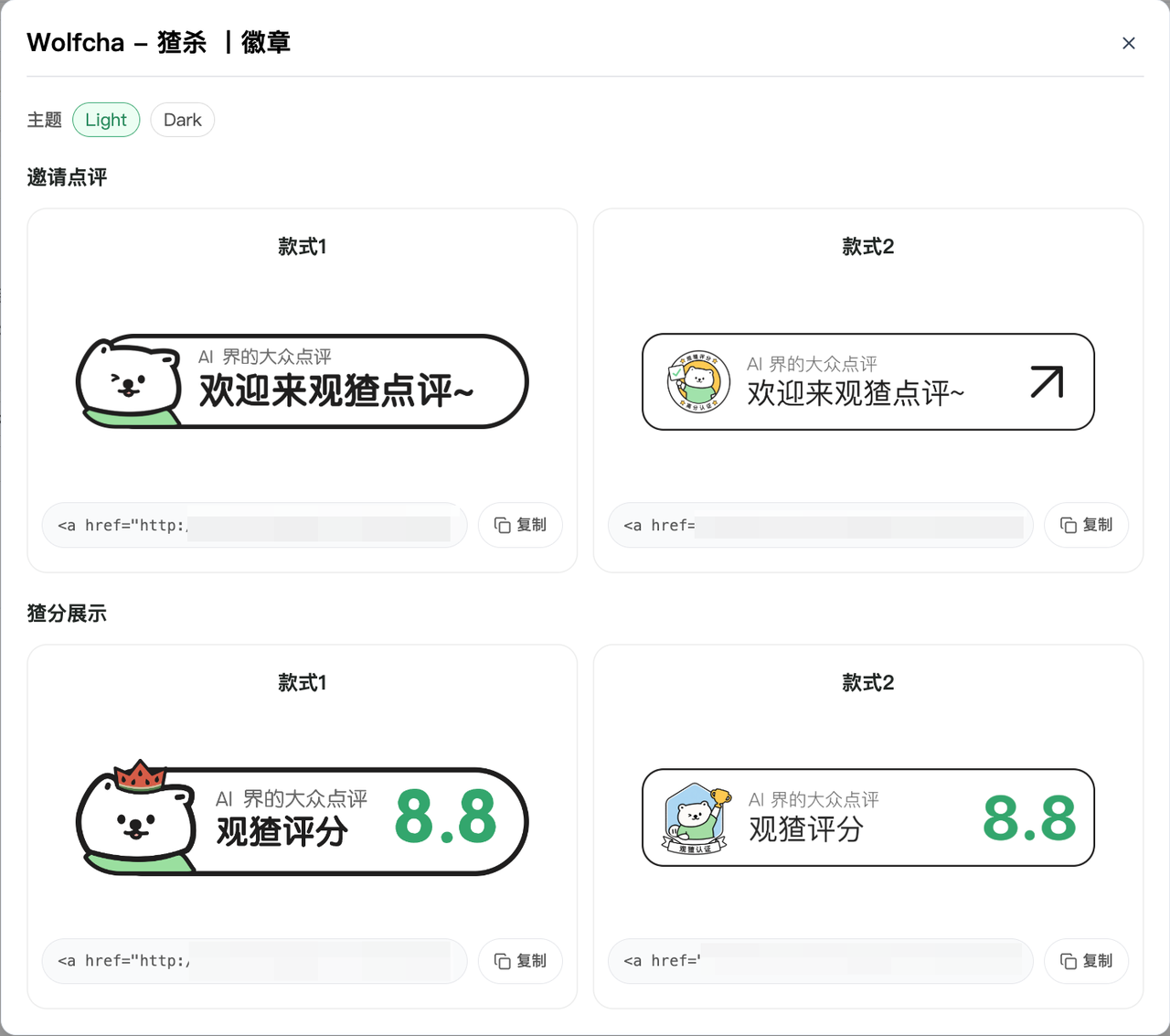Click the crowned bear 观猹评分 8.8 badge
Screen dimensions: 1170x1036
coord(303,817)
